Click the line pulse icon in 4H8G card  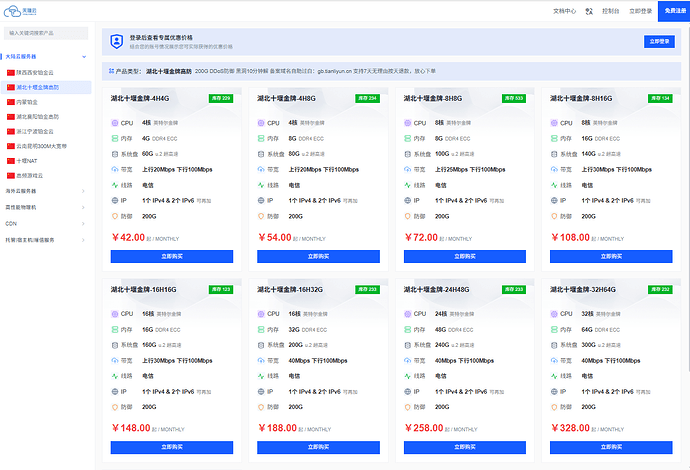coord(261,185)
